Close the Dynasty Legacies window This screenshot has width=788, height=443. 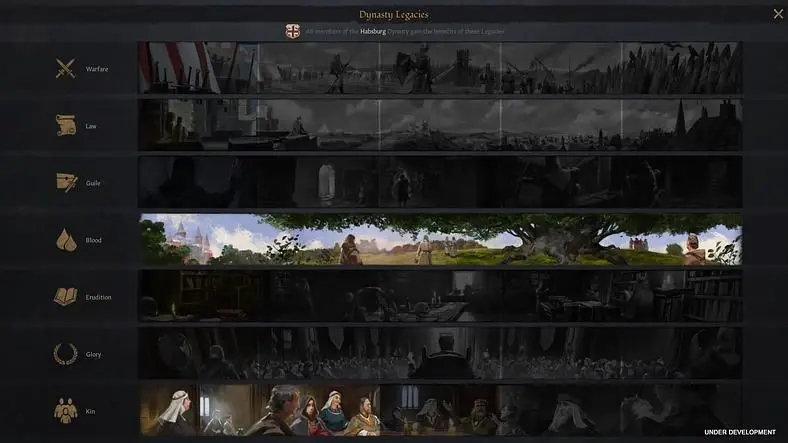click(x=778, y=14)
